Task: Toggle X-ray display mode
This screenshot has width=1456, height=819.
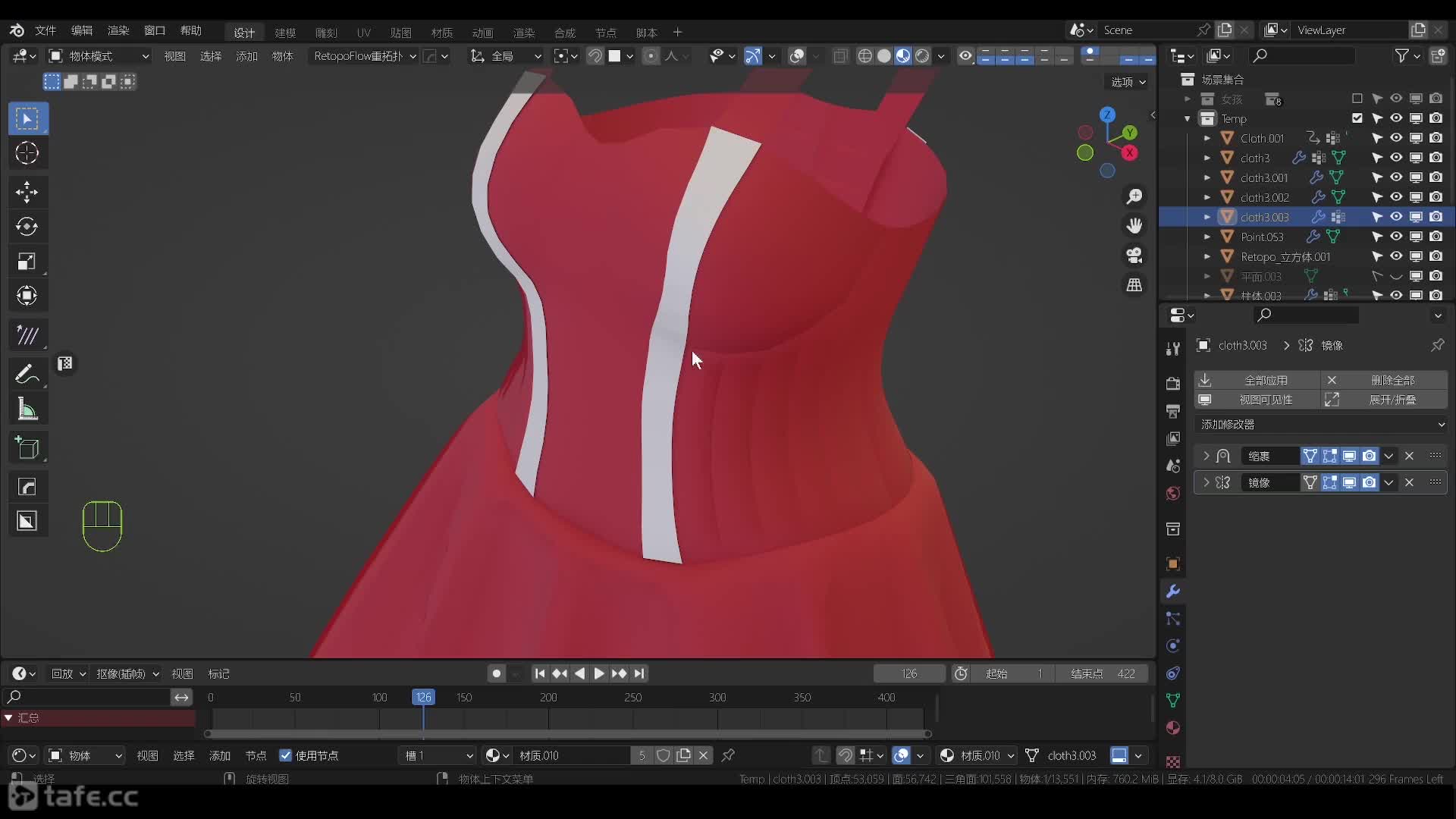Action: (840, 56)
